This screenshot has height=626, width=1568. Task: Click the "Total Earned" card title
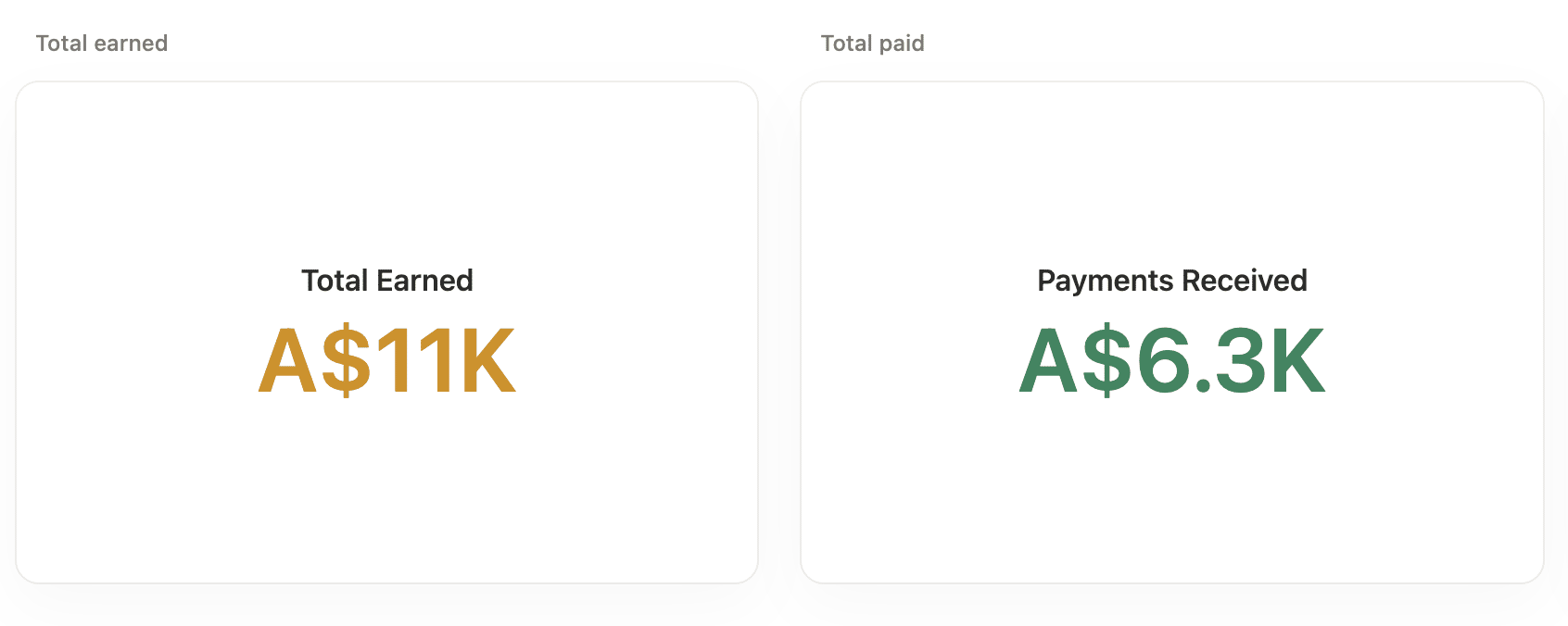pos(386,281)
